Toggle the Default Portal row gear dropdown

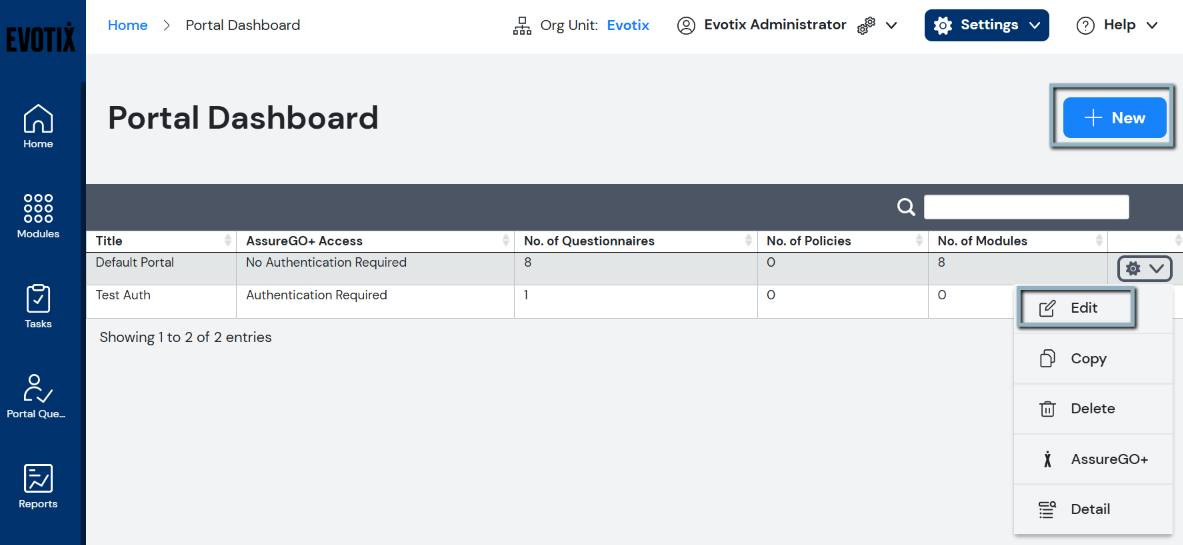[x=1144, y=268]
